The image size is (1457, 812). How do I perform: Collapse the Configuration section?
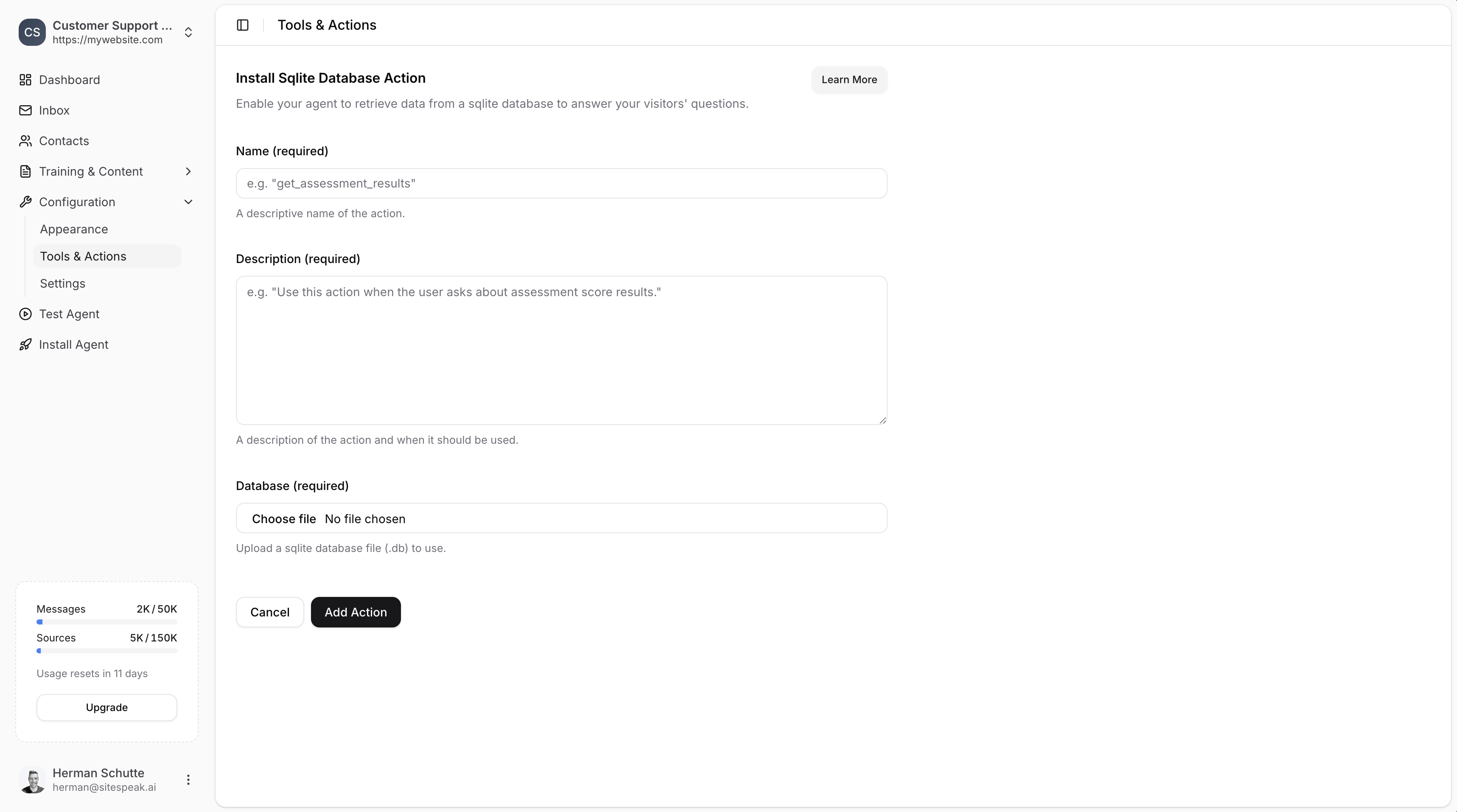click(188, 202)
